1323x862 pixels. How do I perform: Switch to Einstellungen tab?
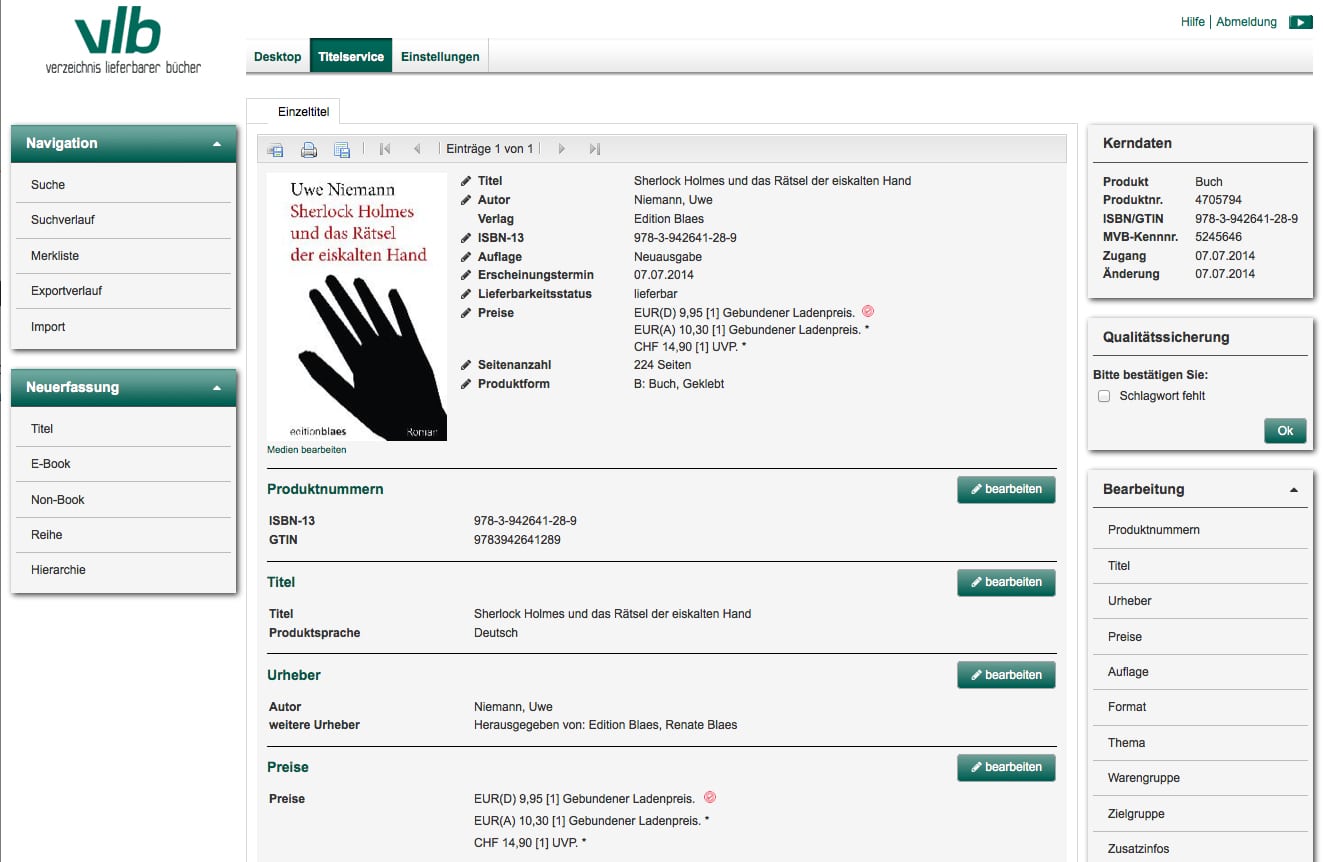tap(440, 57)
